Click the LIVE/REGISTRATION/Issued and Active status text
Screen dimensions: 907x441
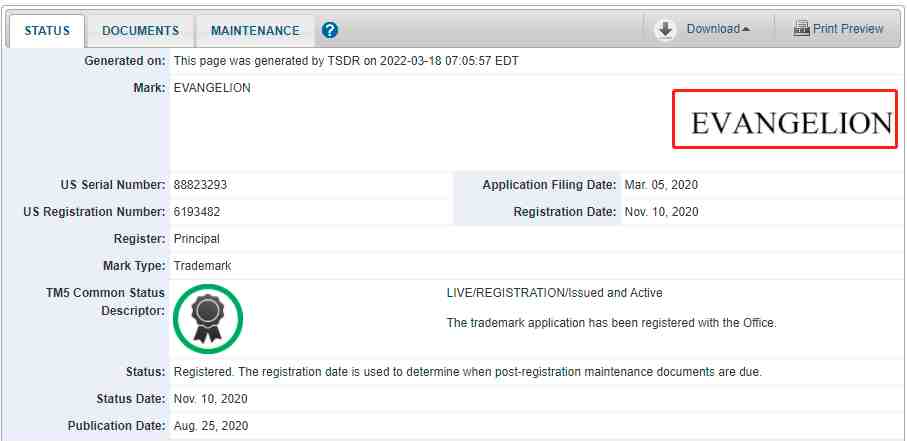click(555, 293)
